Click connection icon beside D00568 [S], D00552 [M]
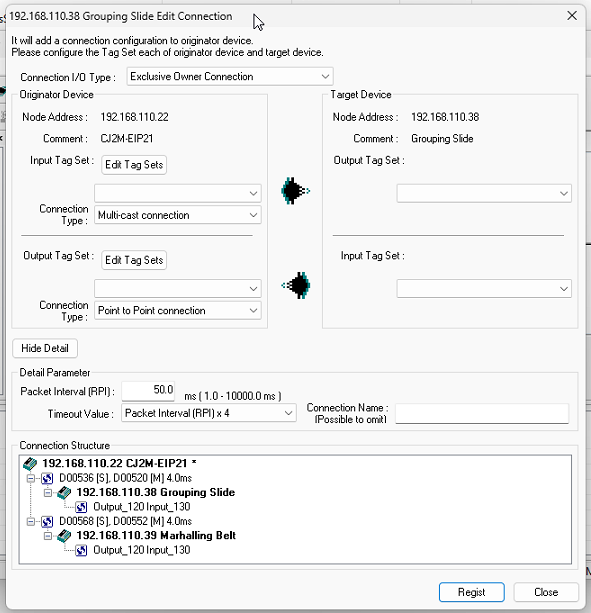The height and width of the screenshot is (613, 591). (47, 522)
